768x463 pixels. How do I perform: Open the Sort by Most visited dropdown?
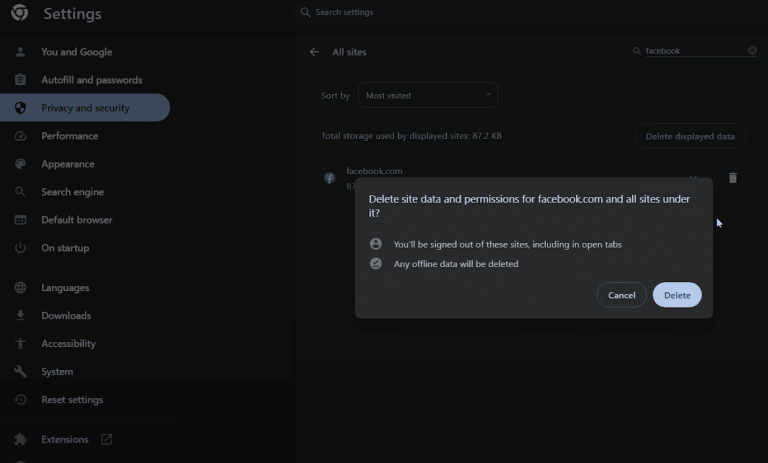(x=428, y=95)
